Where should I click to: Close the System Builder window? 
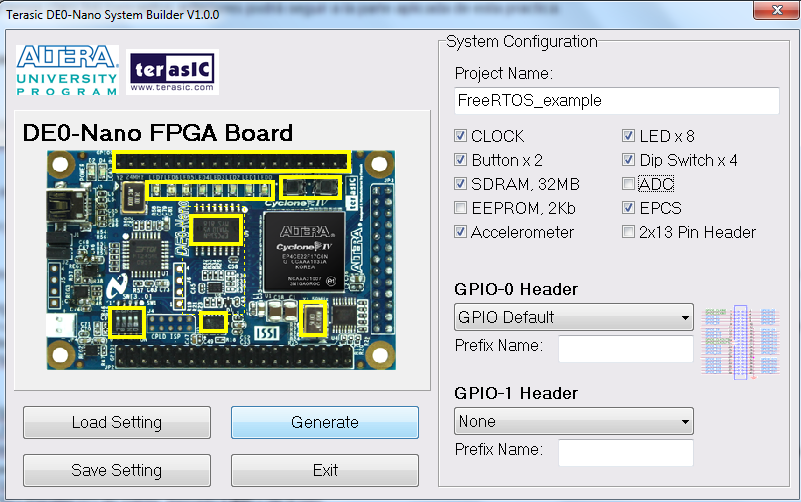point(776,12)
